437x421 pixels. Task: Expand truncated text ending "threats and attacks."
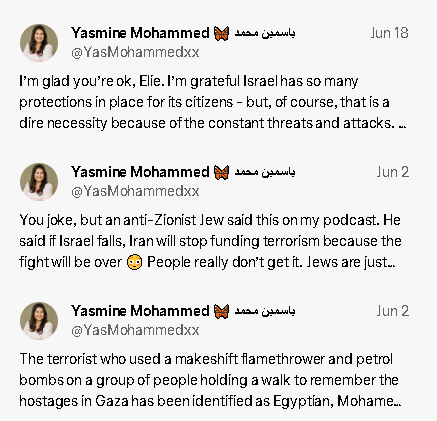tap(402, 126)
